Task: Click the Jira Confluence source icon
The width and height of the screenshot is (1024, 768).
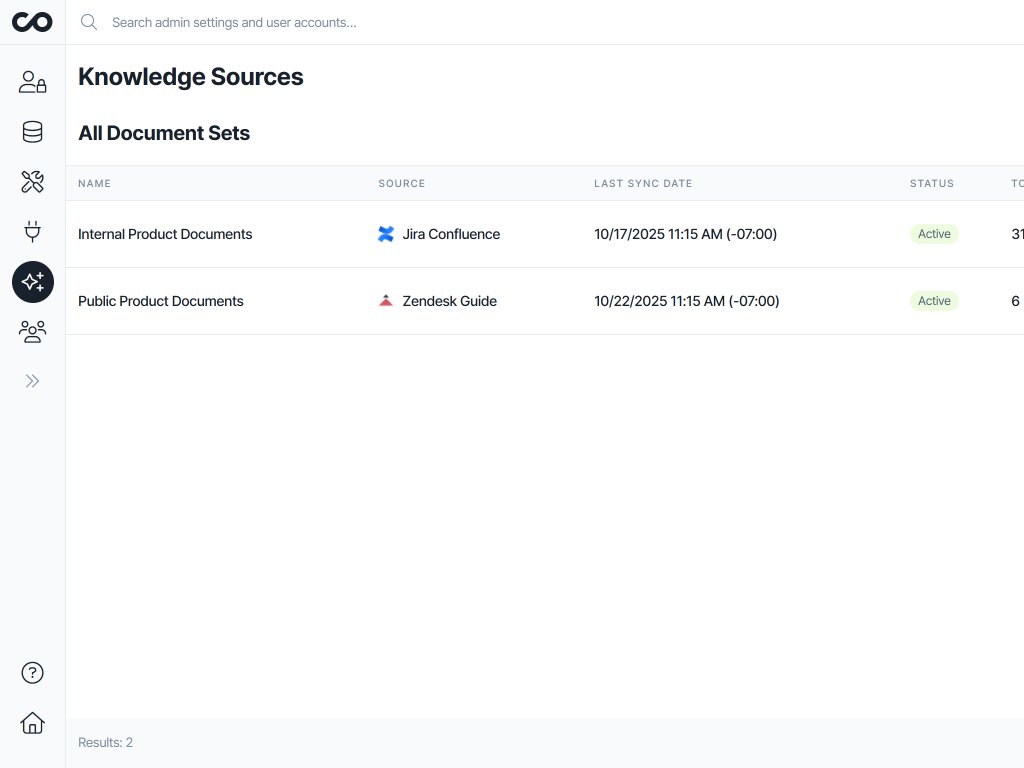Action: pyautogui.click(x=386, y=234)
